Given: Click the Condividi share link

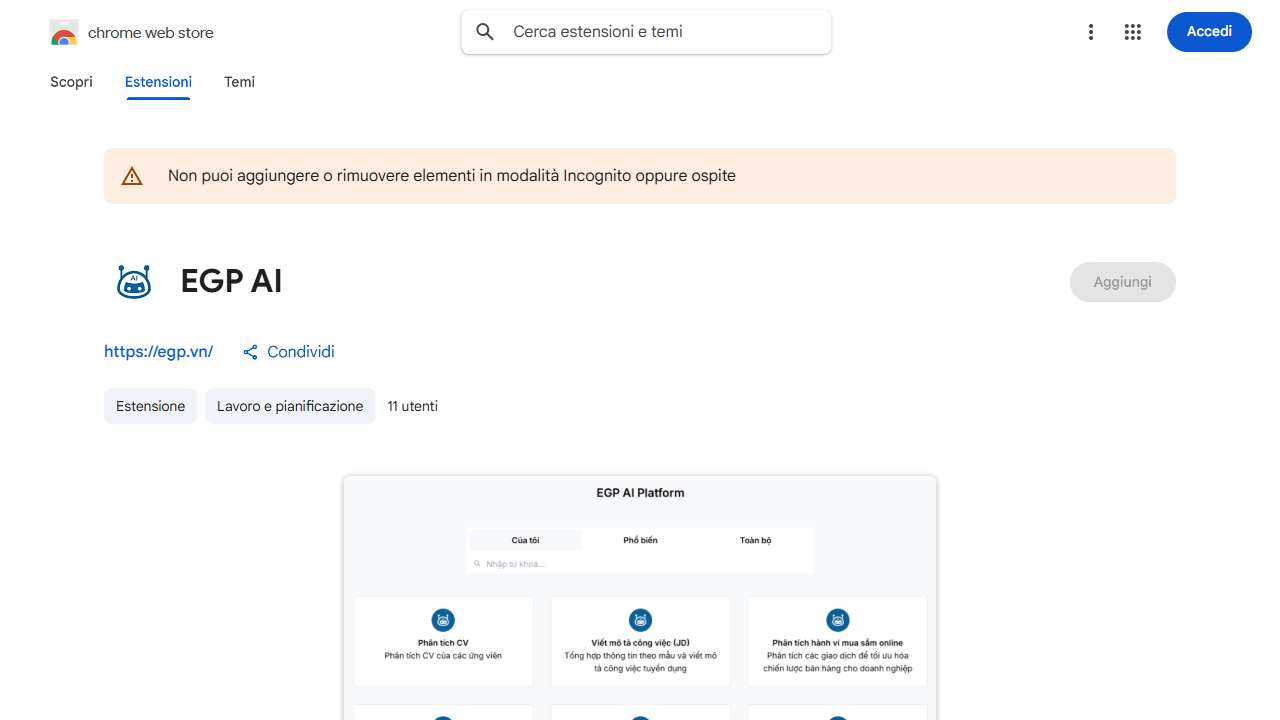Looking at the screenshot, I should (x=300, y=352).
